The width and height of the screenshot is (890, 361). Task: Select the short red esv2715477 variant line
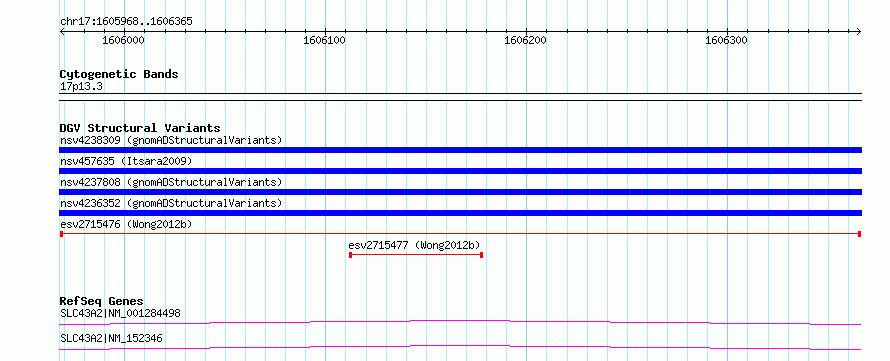click(x=416, y=255)
